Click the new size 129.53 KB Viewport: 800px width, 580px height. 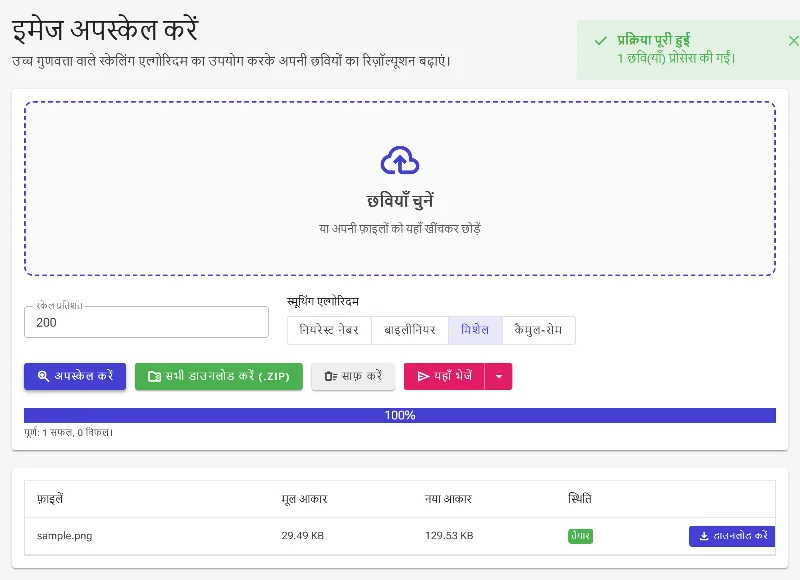point(449,536)
